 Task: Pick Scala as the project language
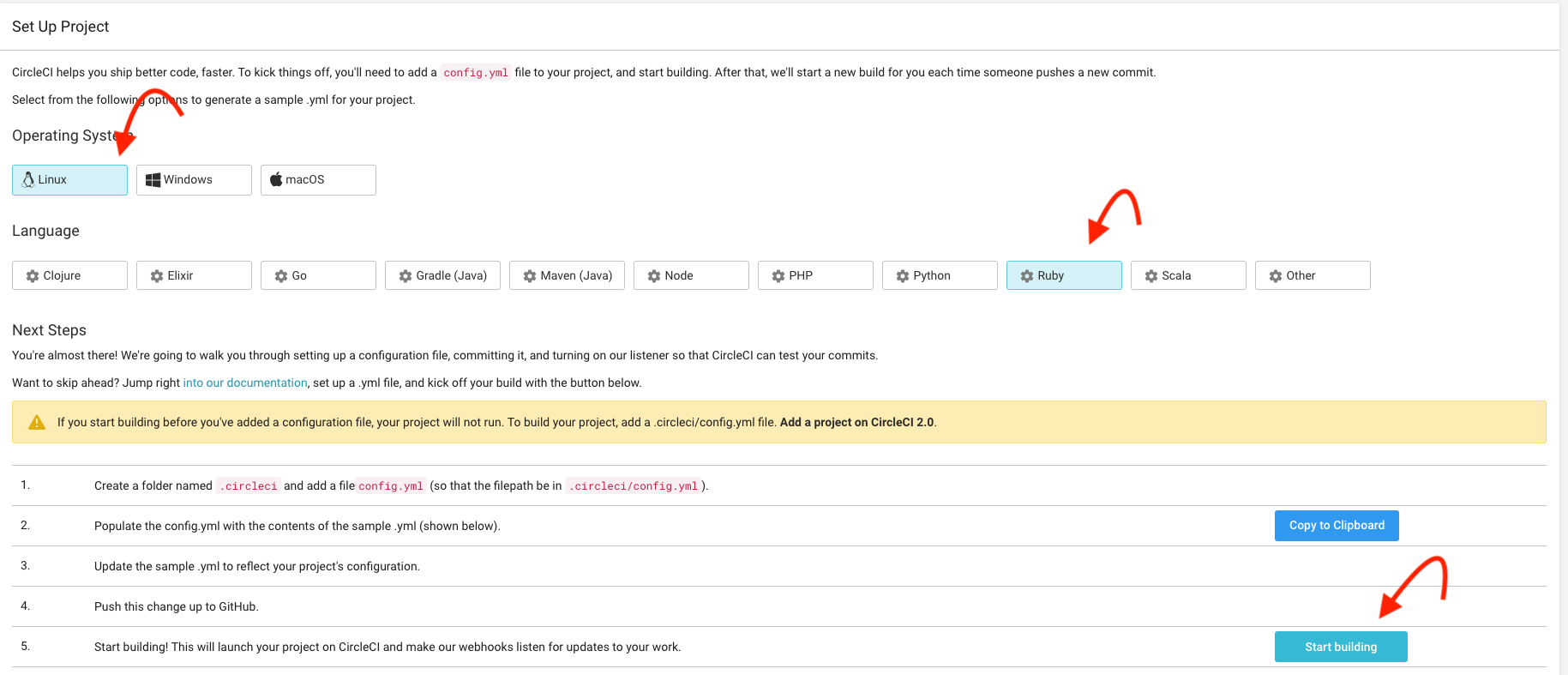[x=1188, y=275]
